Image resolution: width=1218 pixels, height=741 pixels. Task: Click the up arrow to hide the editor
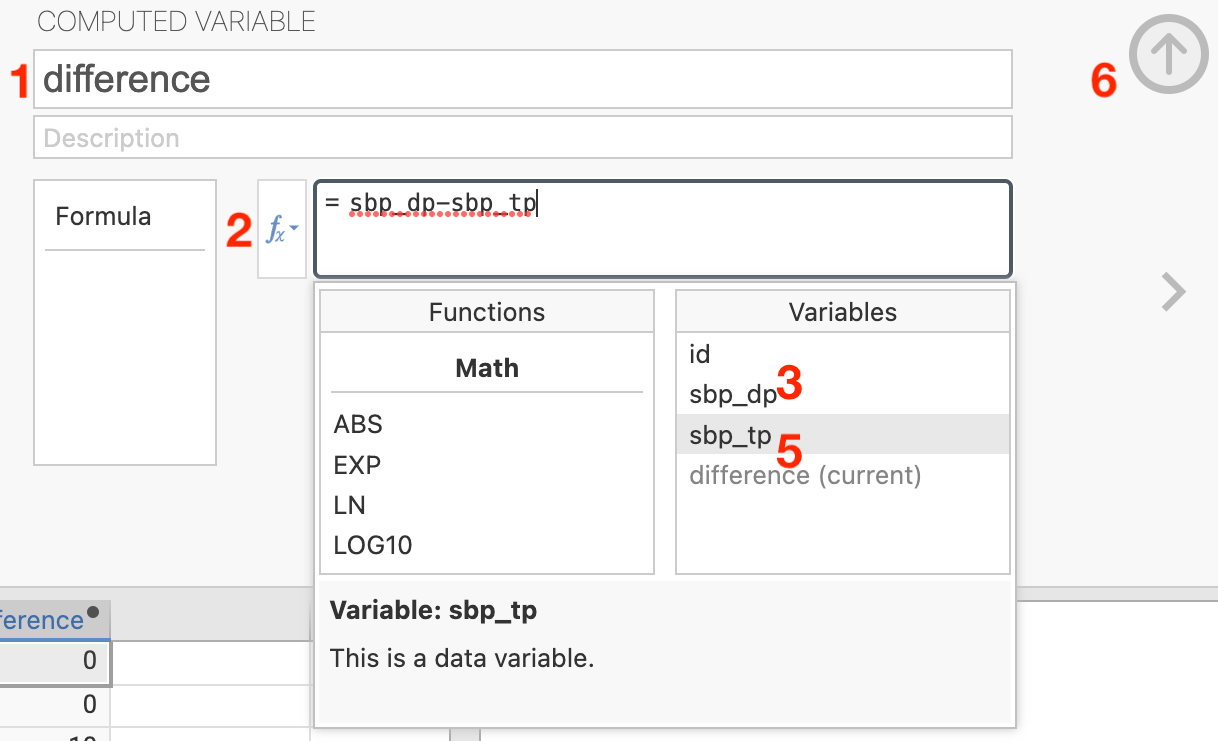(x=1168, y=54)
